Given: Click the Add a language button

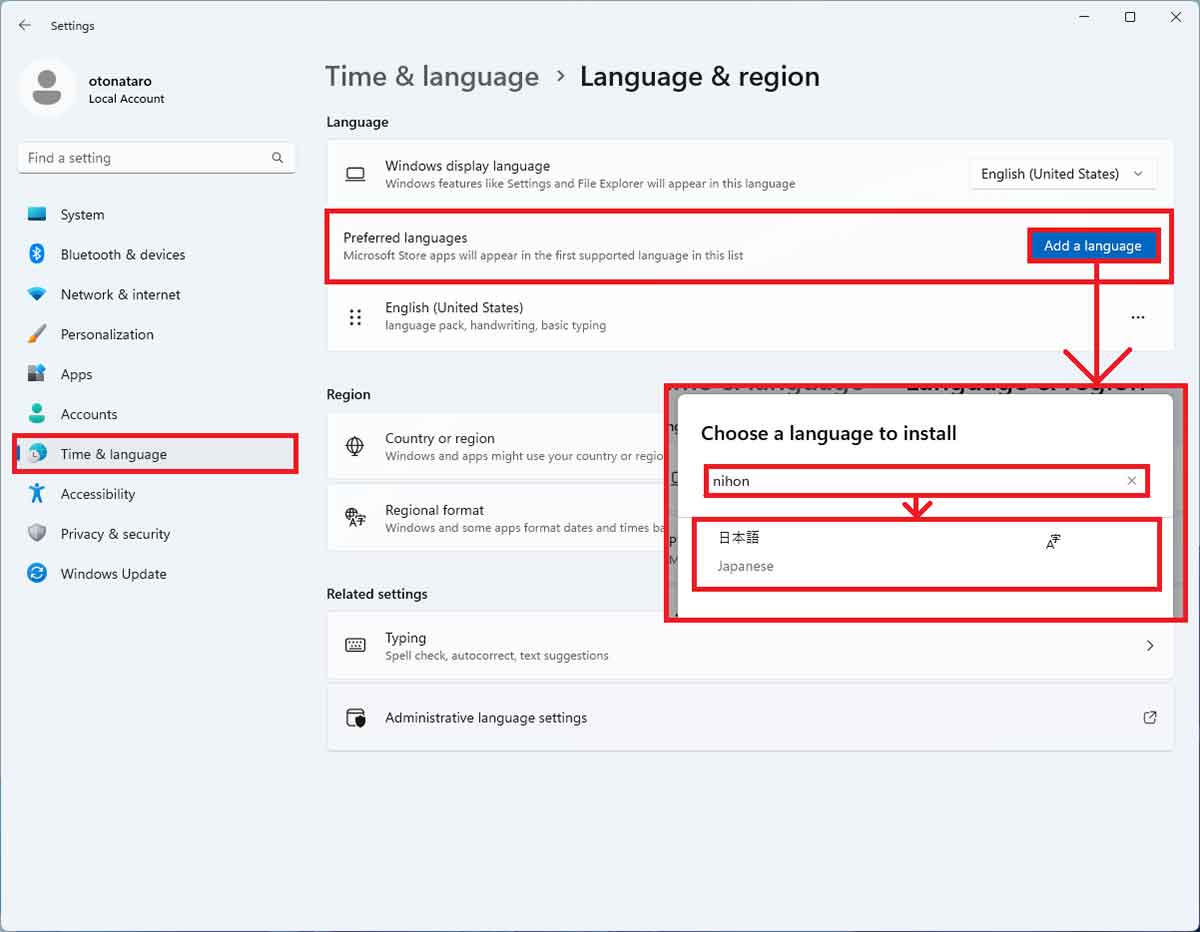Looking at the screenshot, I should 1093,246.
